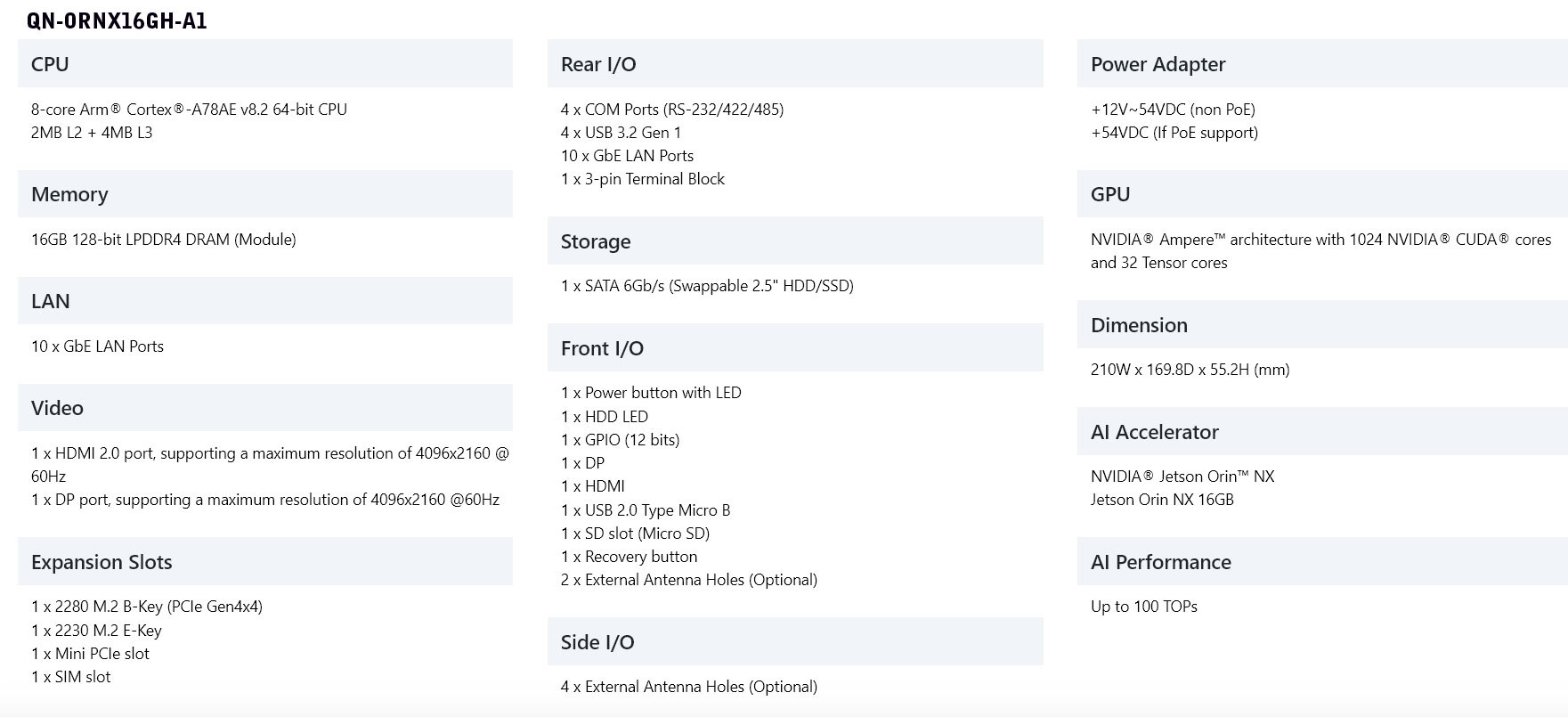Click the QN-ORNX16GH-A1 model title
Viewport: 1568px width, 717px height.
(x=117, y=20)
